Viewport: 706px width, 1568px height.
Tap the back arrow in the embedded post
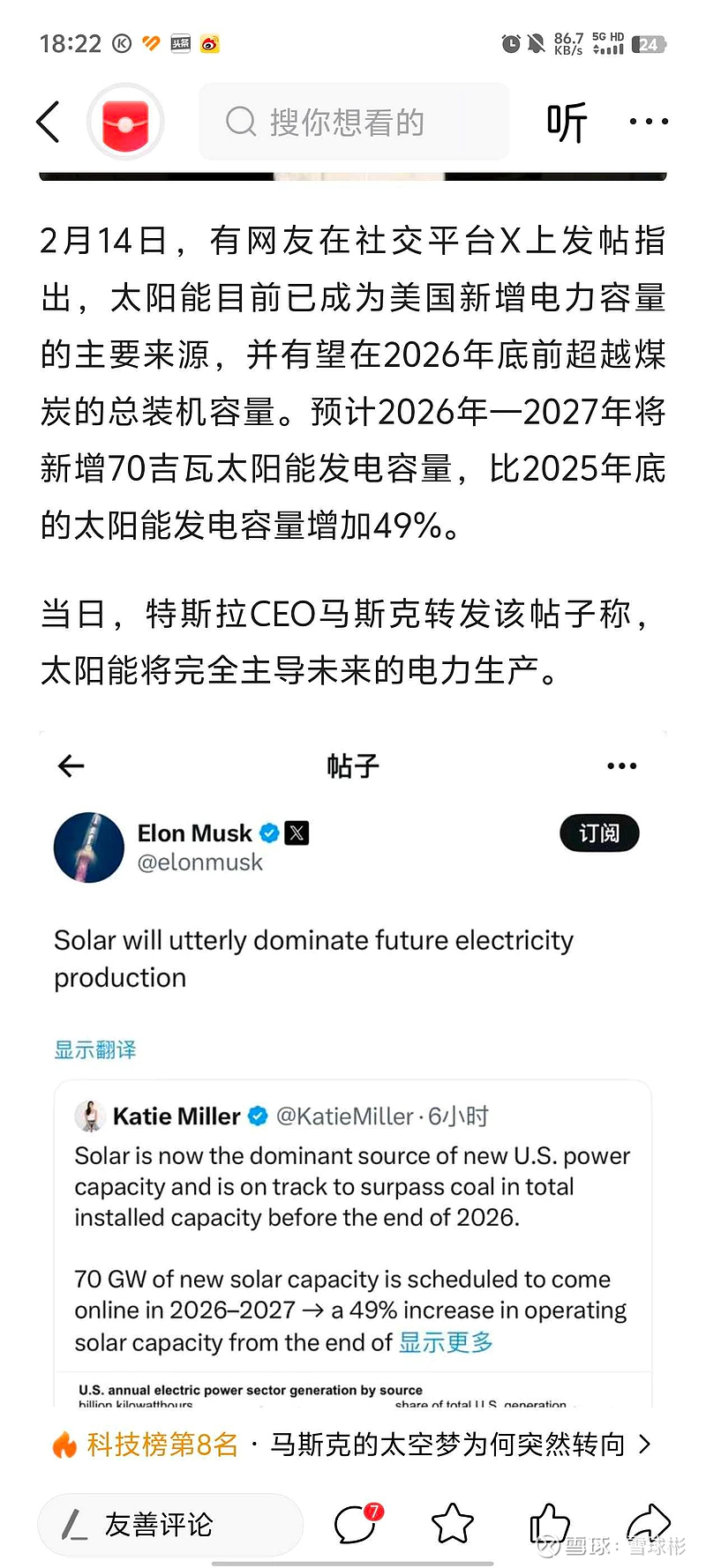coord(71,766)
